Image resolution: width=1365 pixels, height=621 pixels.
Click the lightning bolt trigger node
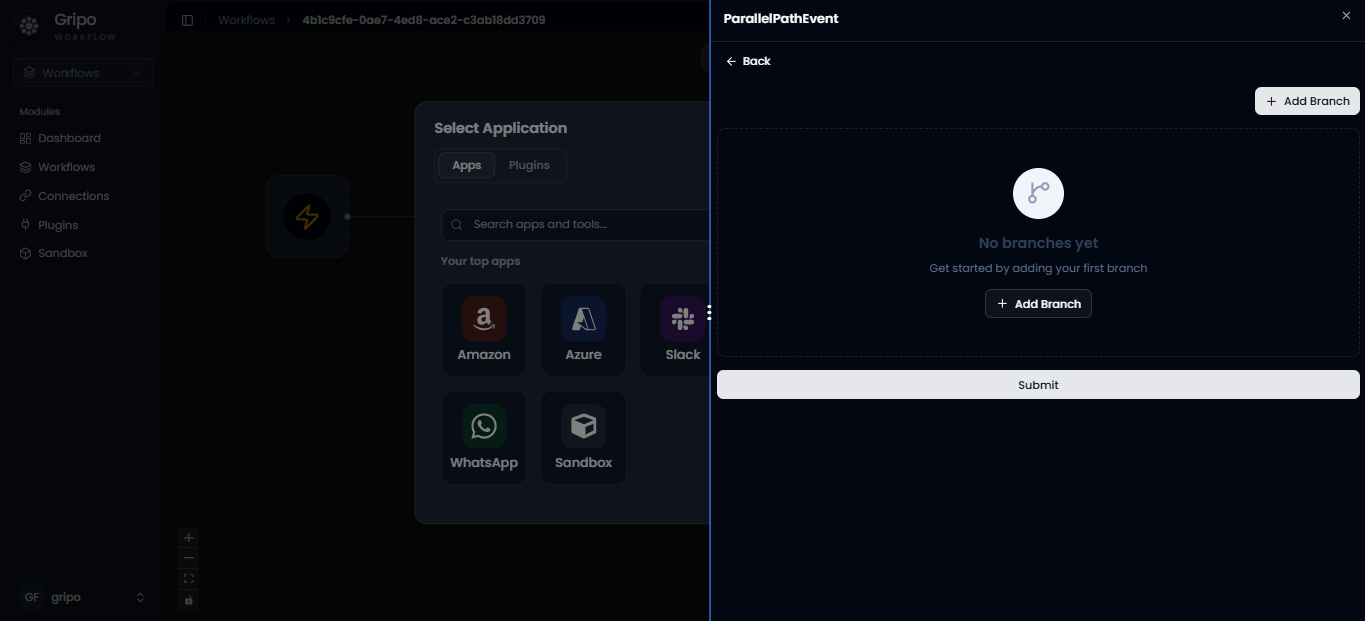(x=307, y=217)
